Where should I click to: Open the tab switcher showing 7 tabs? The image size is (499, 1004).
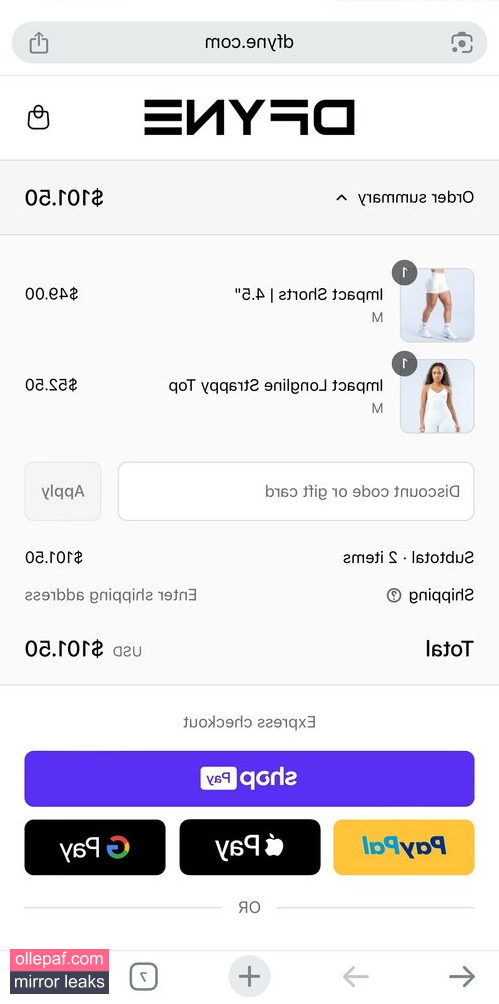point(143,977)
